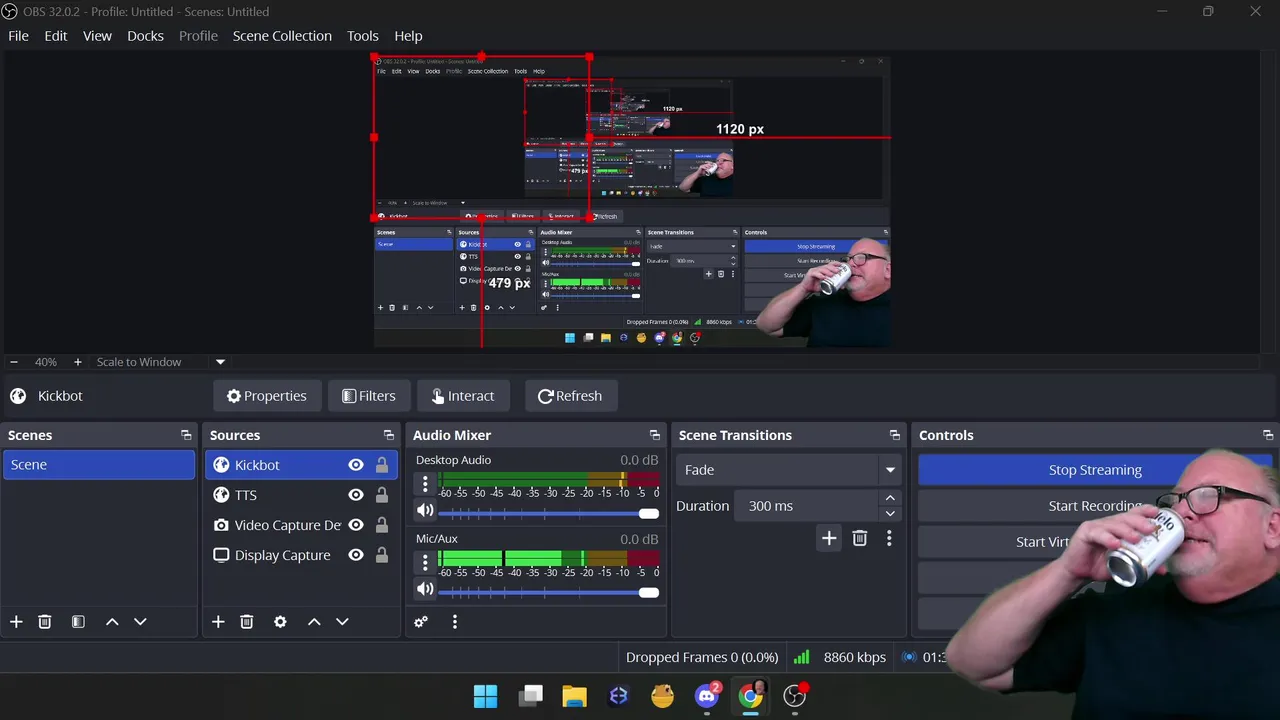Toggle lock on TTS source
This screenshot has height=720, width=1280.
coord(382,495)
